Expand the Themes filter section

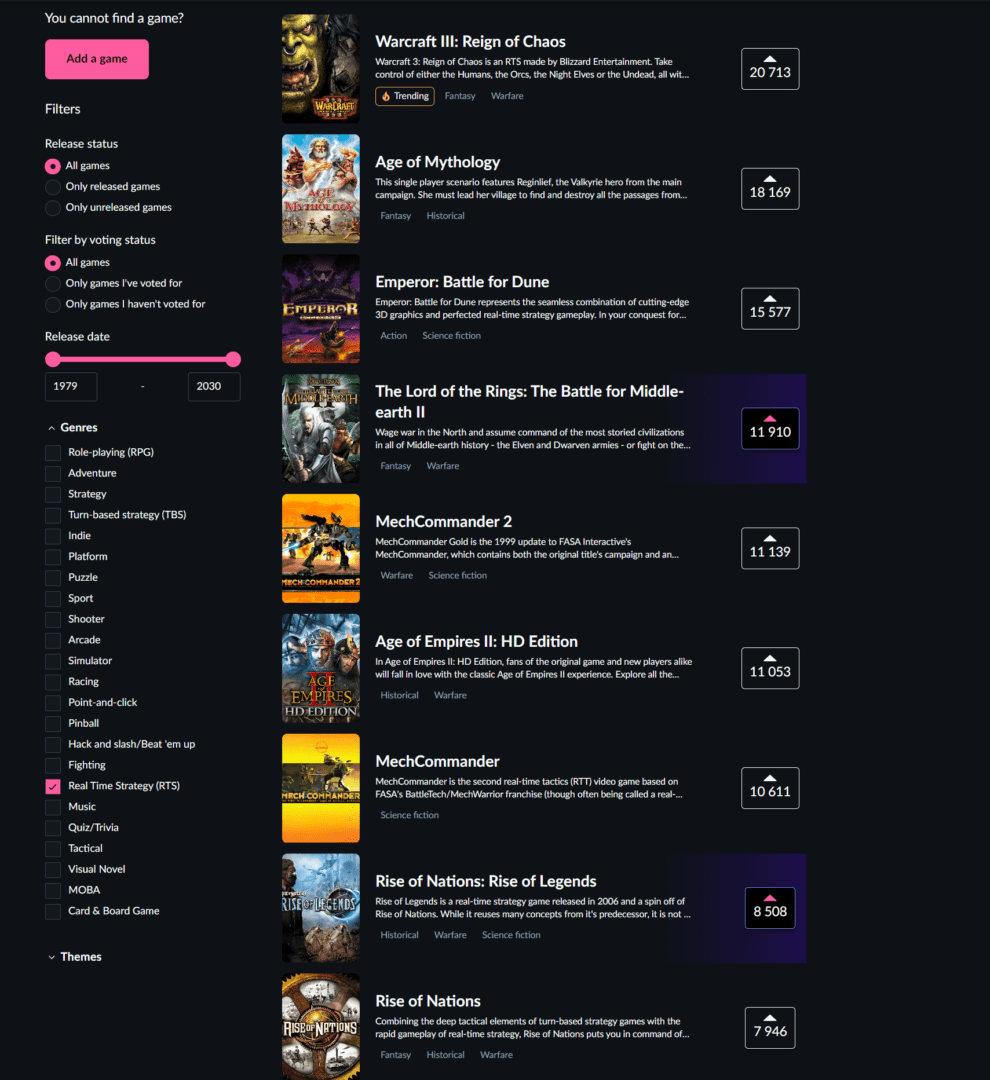74,957
